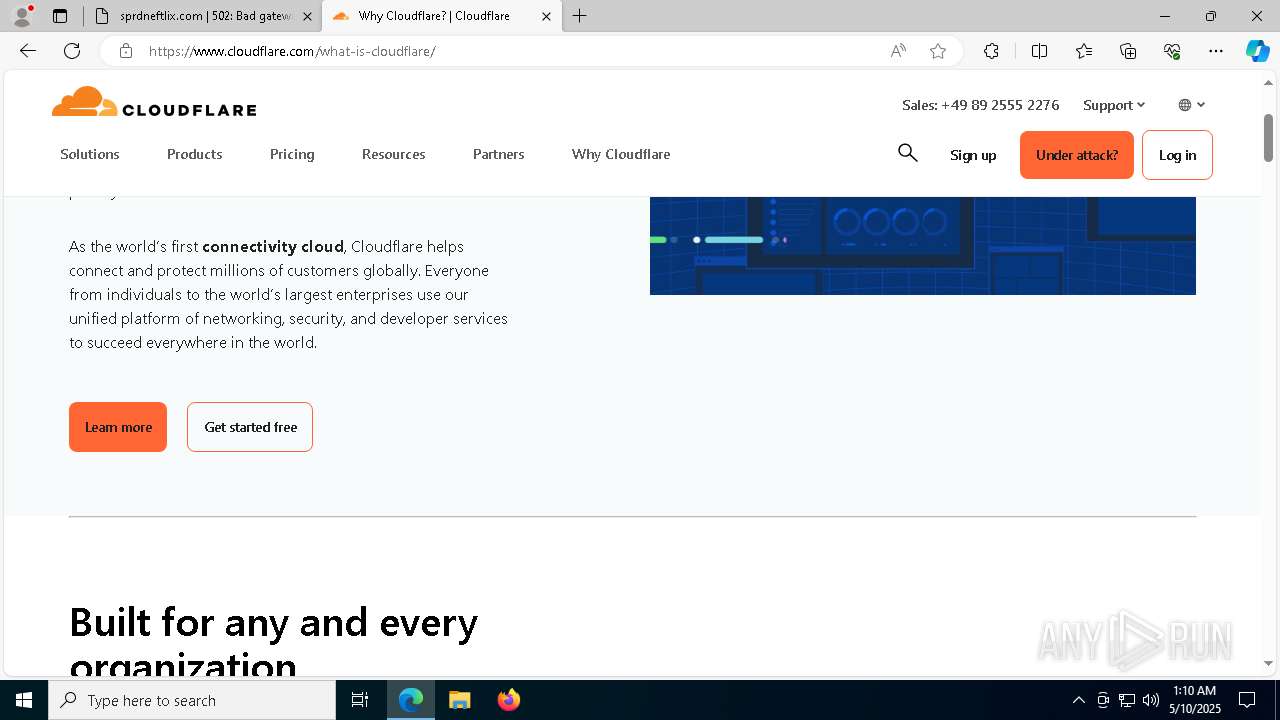The image size is (1280, 720).
Task: Click the Log in button
Action: [1177, 155]
